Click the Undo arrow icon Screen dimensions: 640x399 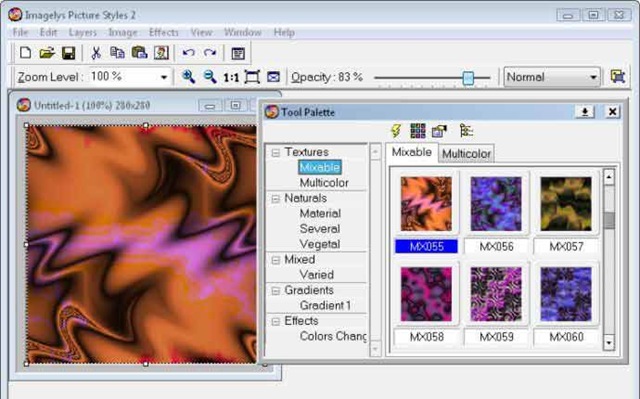coord(188,53)
